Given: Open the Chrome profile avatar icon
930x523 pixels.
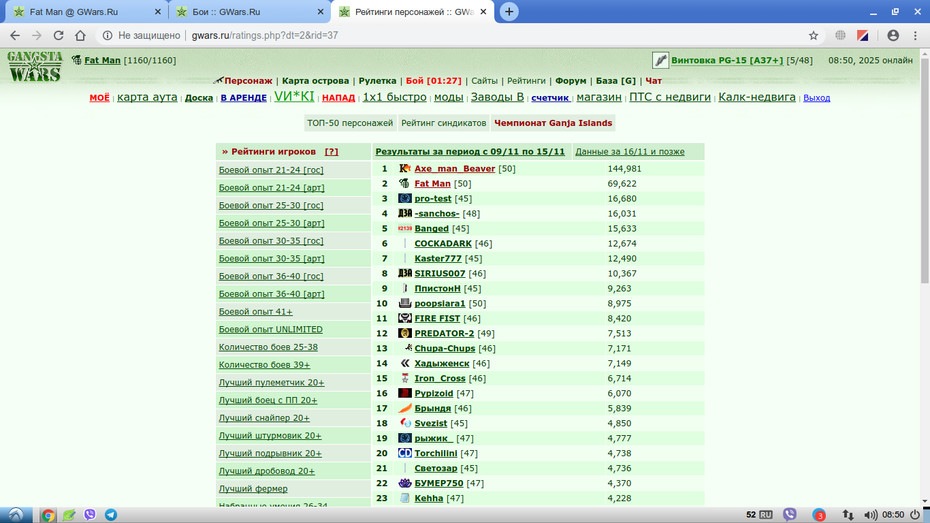Looking at the screenshot, I should [x=893, y=36].
